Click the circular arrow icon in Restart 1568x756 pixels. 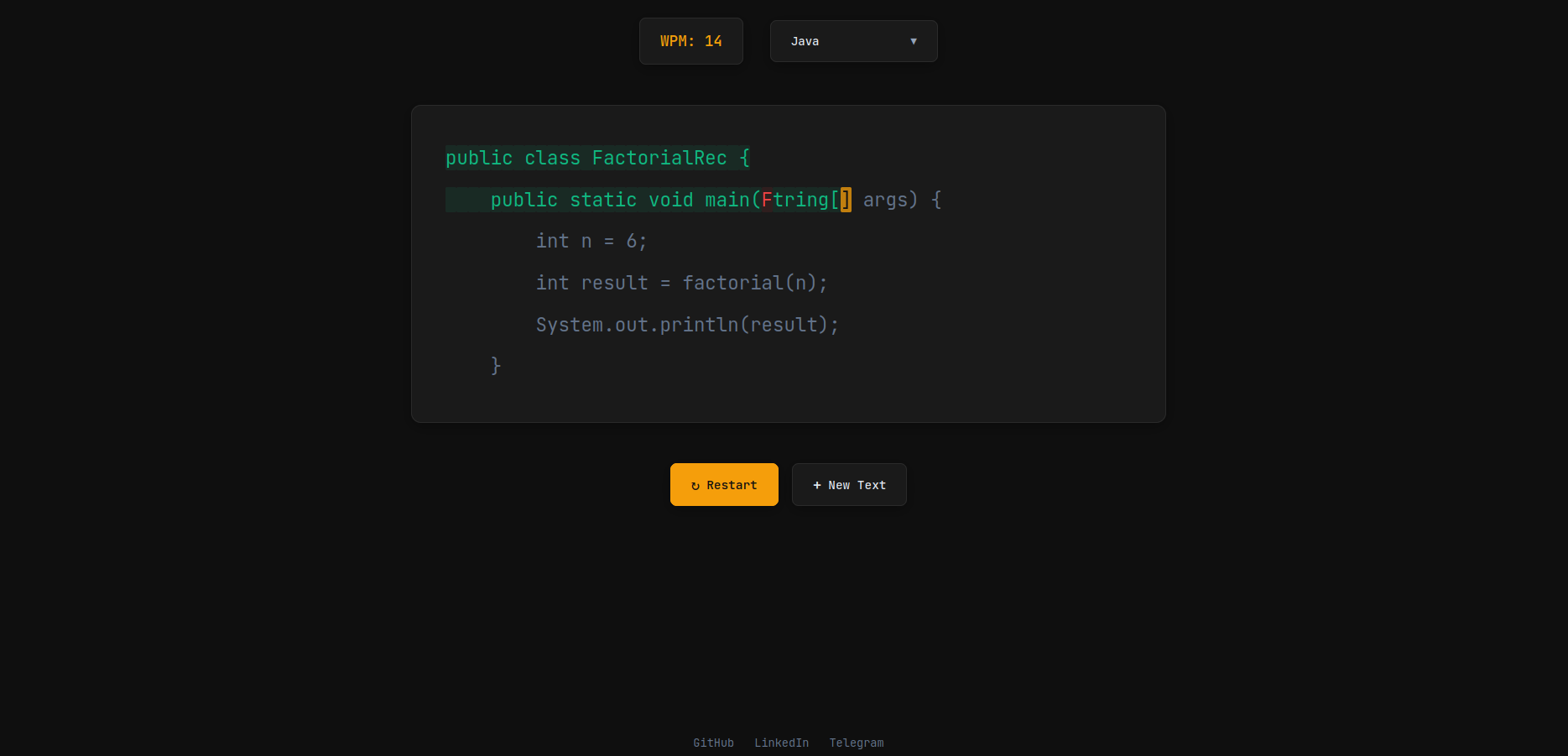(695, 486)
